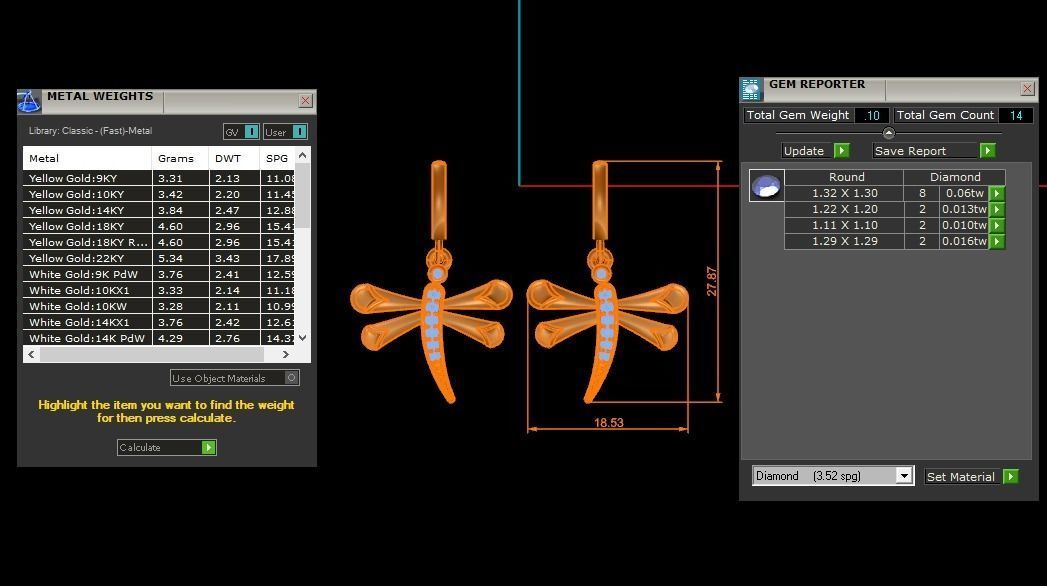Click the Round column header in Gem Reporter
Screen dimensions: 1047x586
(845, 177)
